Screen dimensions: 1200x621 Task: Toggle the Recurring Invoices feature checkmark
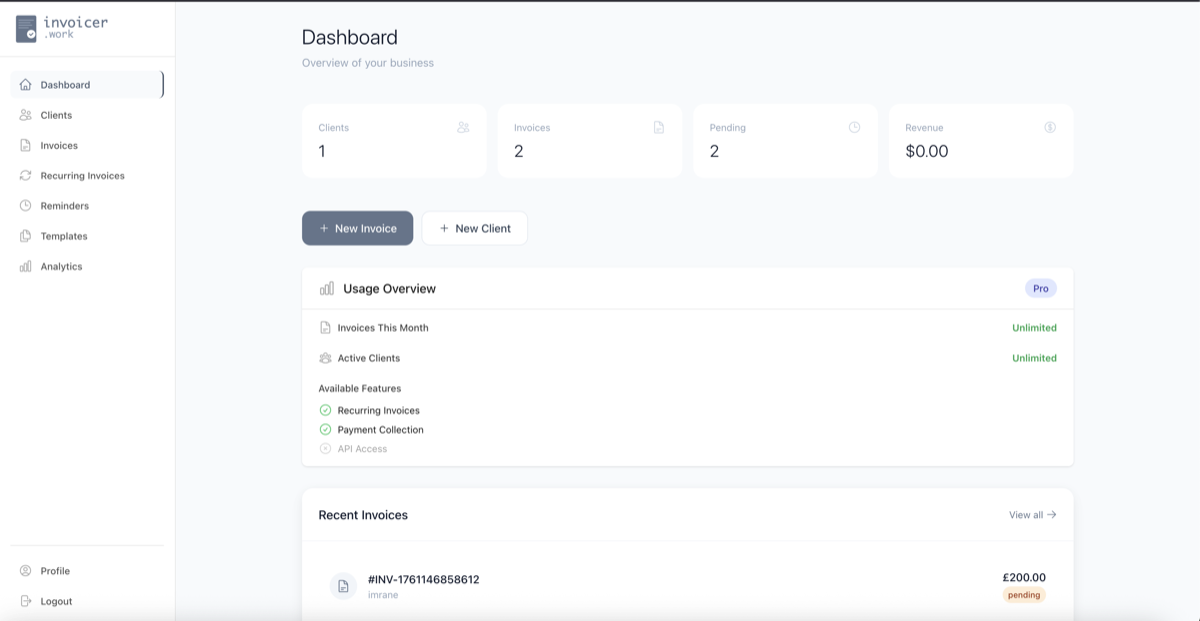[325, 410]
